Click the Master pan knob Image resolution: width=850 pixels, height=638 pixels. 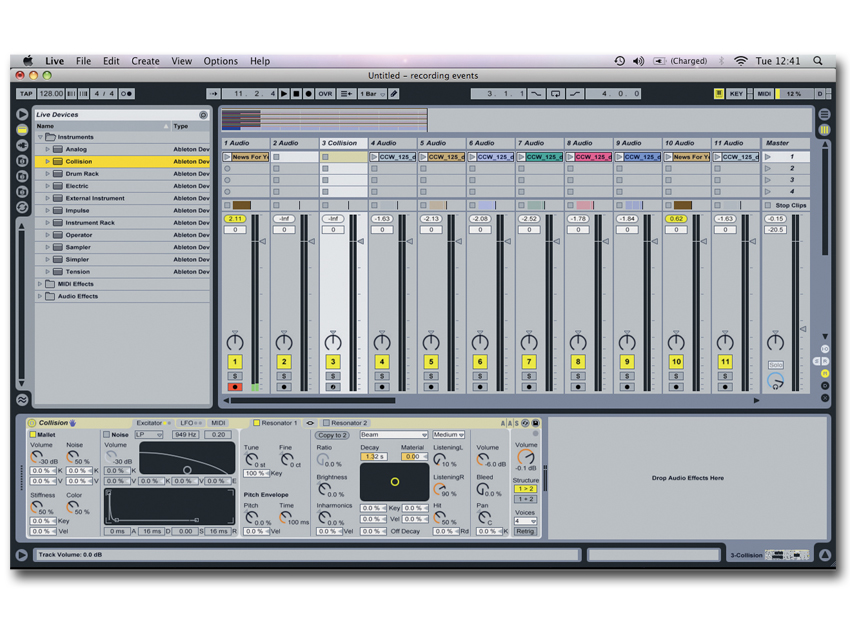(775, 341)
